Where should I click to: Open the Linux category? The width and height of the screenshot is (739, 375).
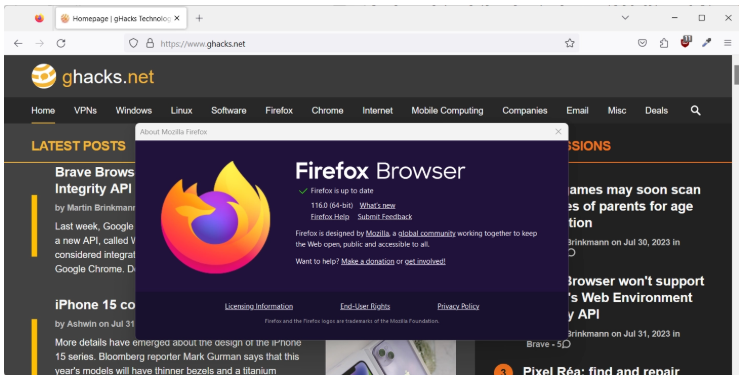tap(181, 111)
